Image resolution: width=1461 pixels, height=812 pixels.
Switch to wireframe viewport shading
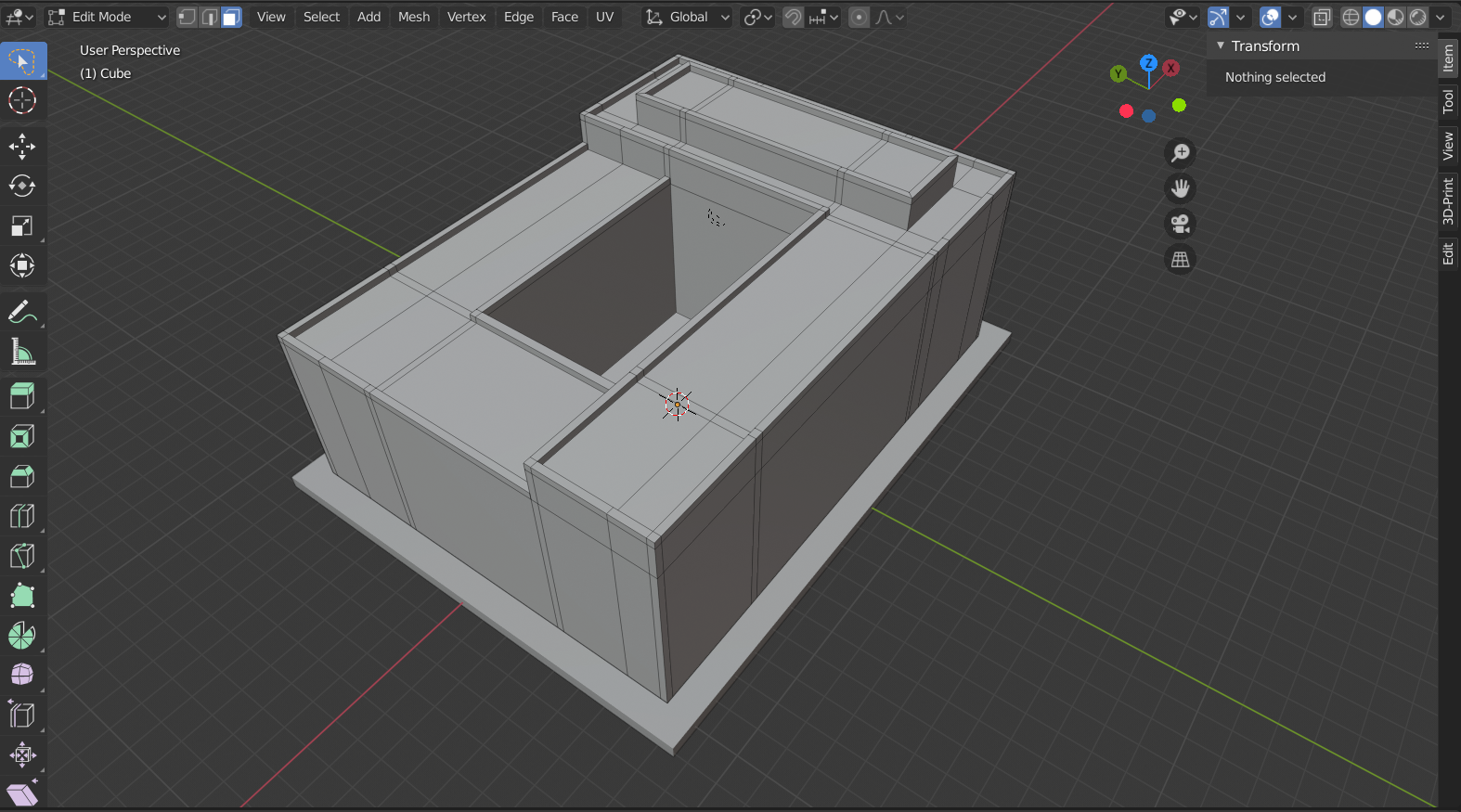(x=1351, y=17)
